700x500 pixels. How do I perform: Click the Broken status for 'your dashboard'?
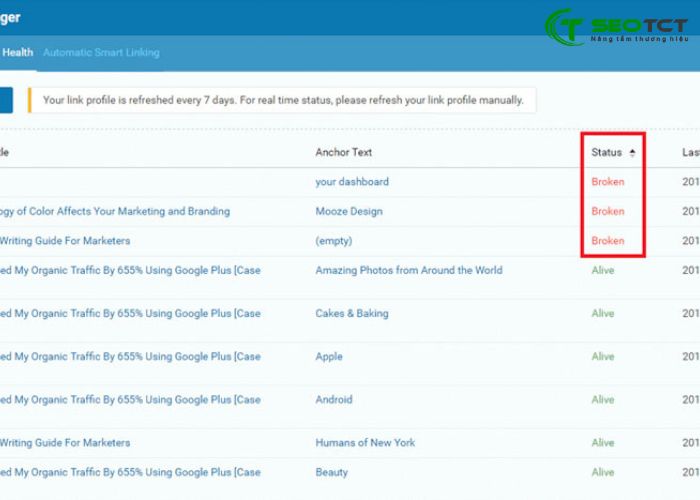[608, 182]
